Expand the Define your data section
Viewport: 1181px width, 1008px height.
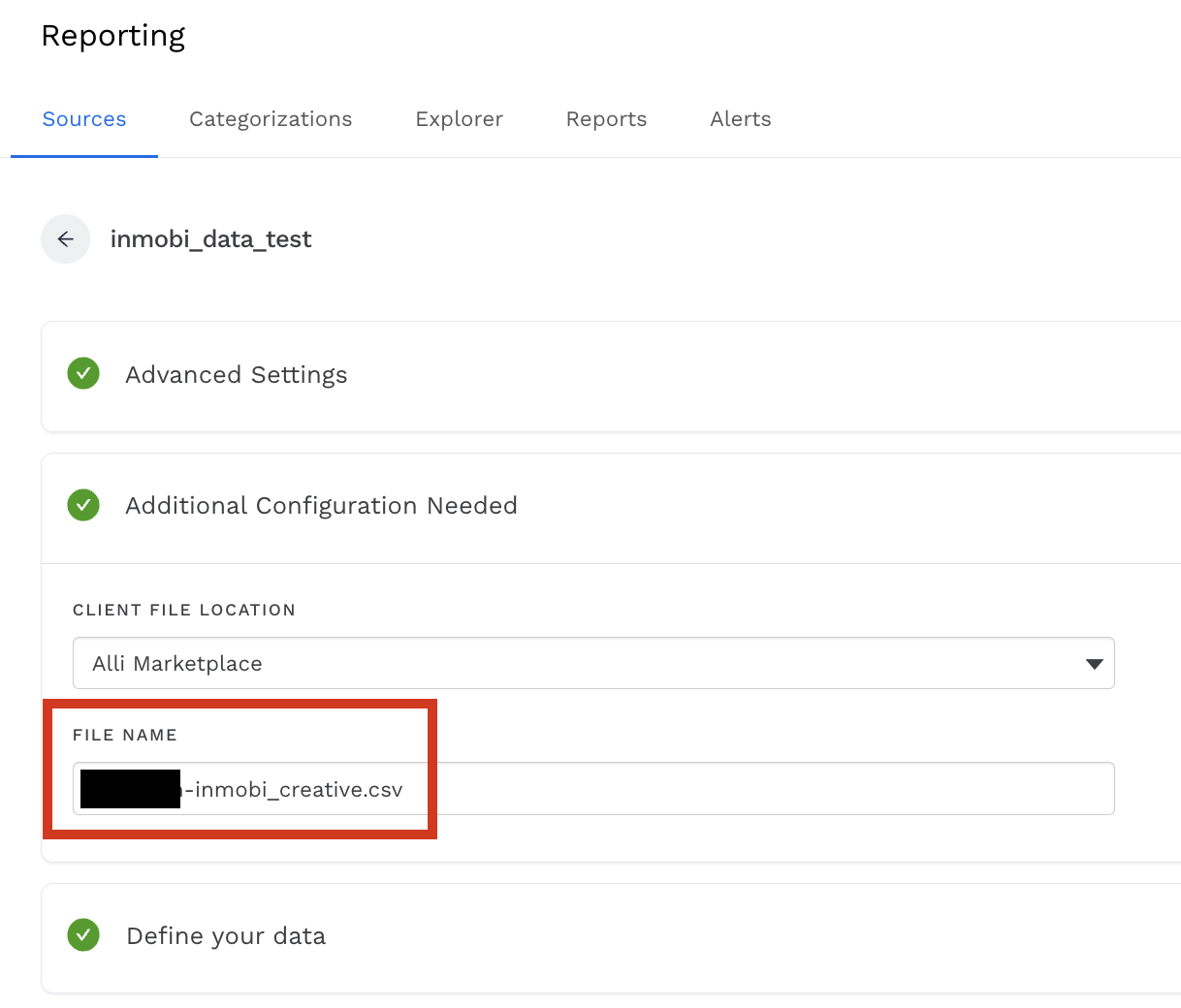click(226, 936)
